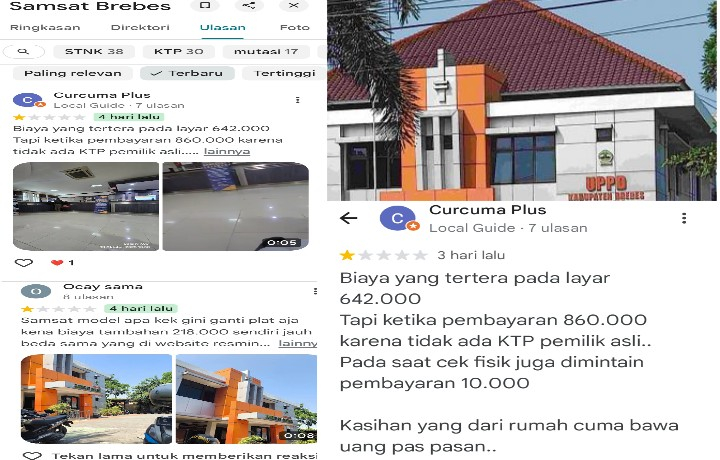Image resolution: width=720 pixels, height=460 pixels.
Task: Expand Curcuma Plus's review with the lainnya link
Action: click(x=227, y=151)
